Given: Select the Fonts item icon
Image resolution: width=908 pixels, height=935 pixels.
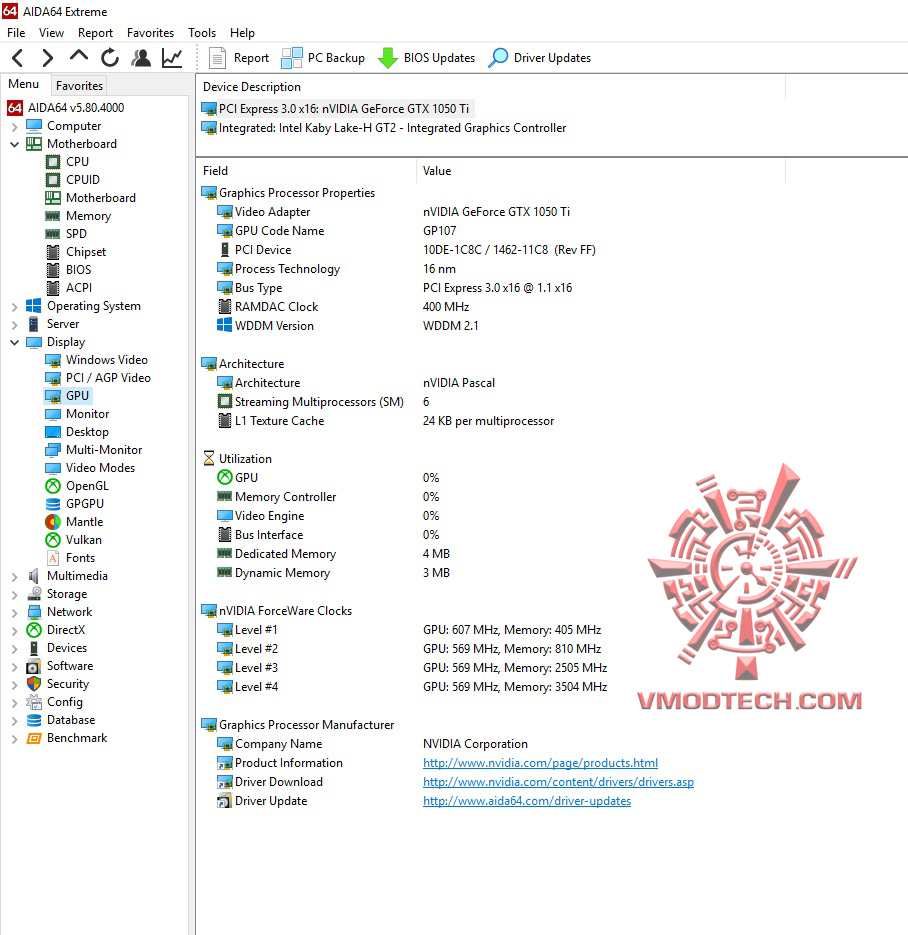Looking at the screenshot, I should click(53, 558).
